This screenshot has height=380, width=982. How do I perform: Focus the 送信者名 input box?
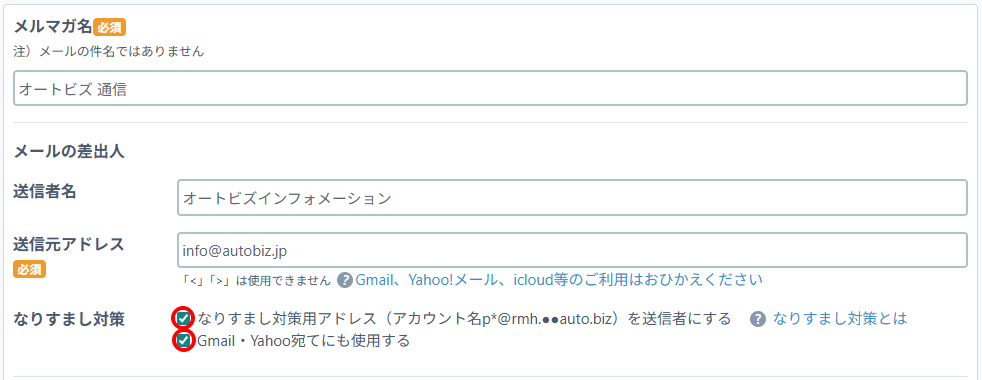coord(572,198)
